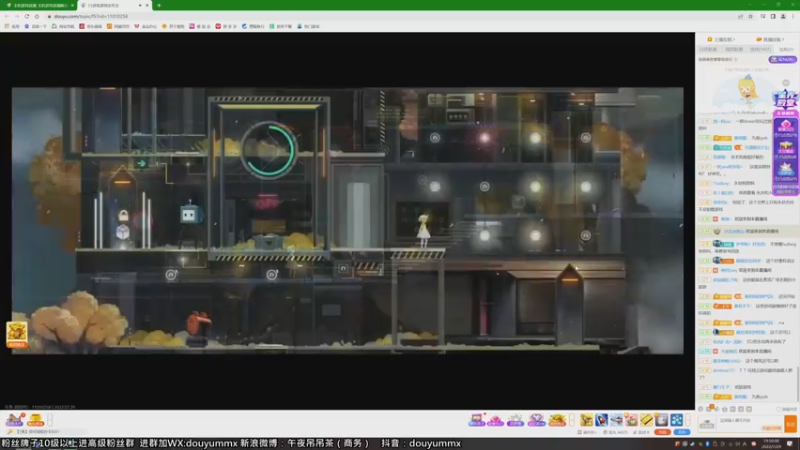800x450 pixels.
Task: Send the yellow ticket gift
Action: click(646, 420)
